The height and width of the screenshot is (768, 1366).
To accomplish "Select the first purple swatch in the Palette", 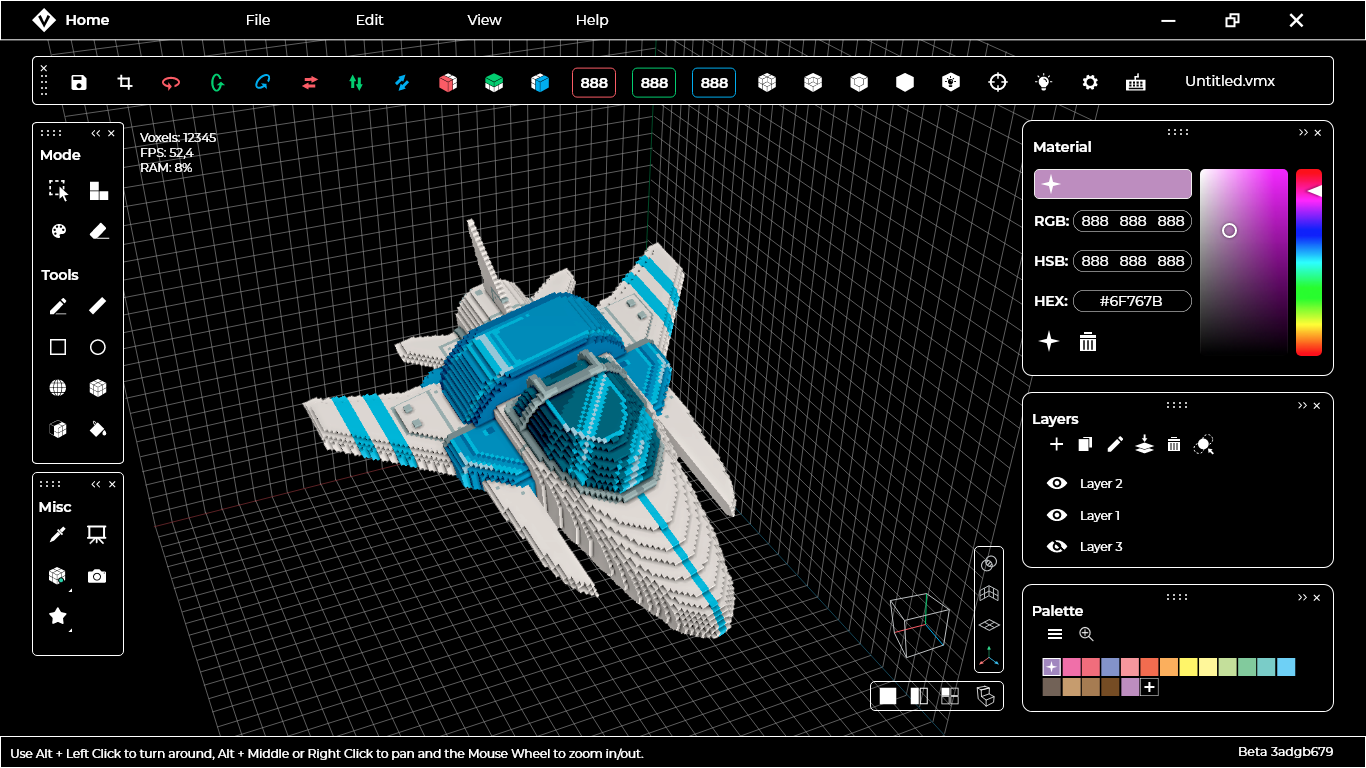I will [x=1050, y=666].
